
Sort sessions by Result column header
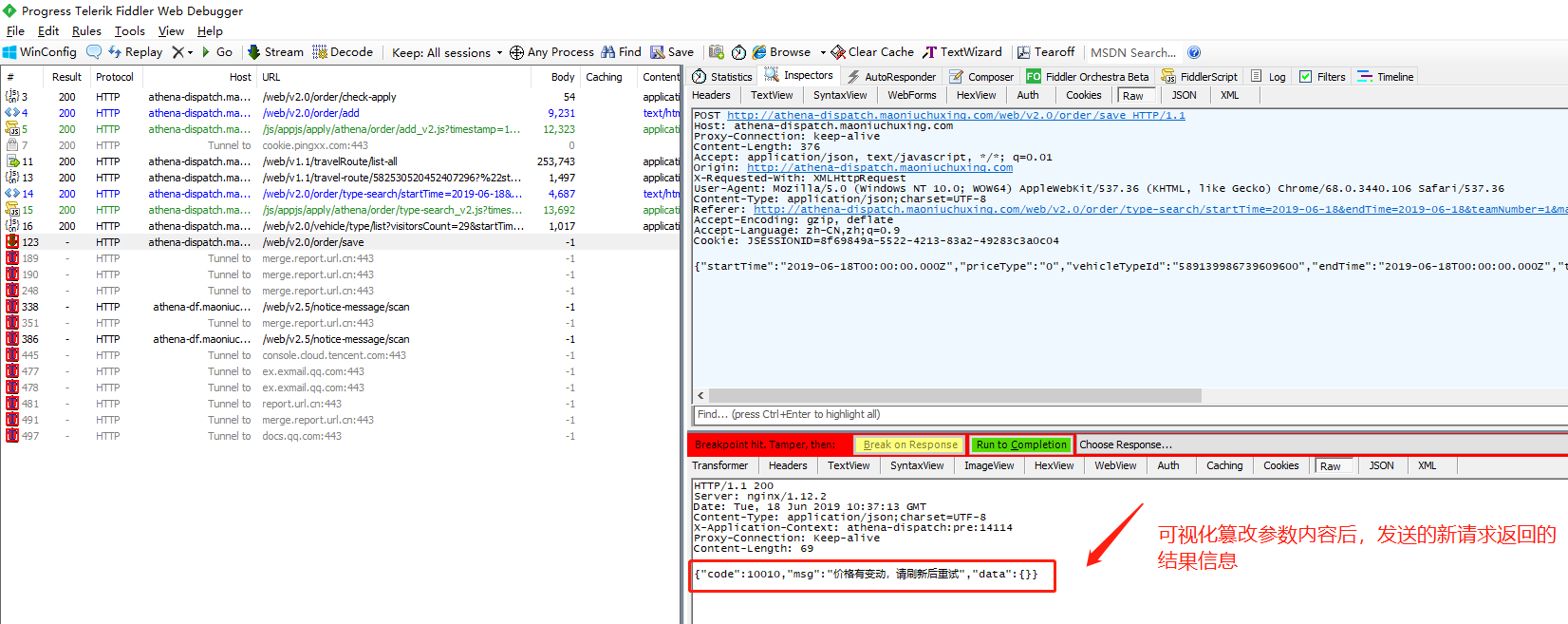point(66,77)
